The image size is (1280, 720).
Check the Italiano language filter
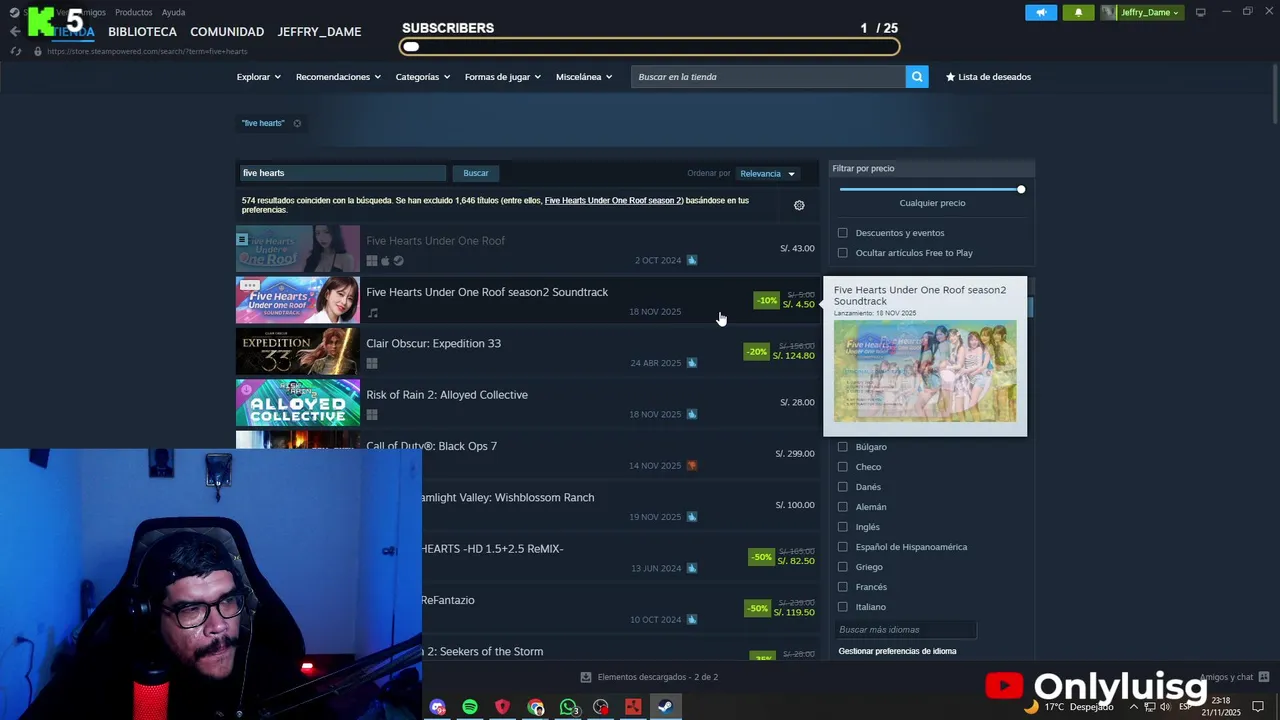click(x=842, y=607)
